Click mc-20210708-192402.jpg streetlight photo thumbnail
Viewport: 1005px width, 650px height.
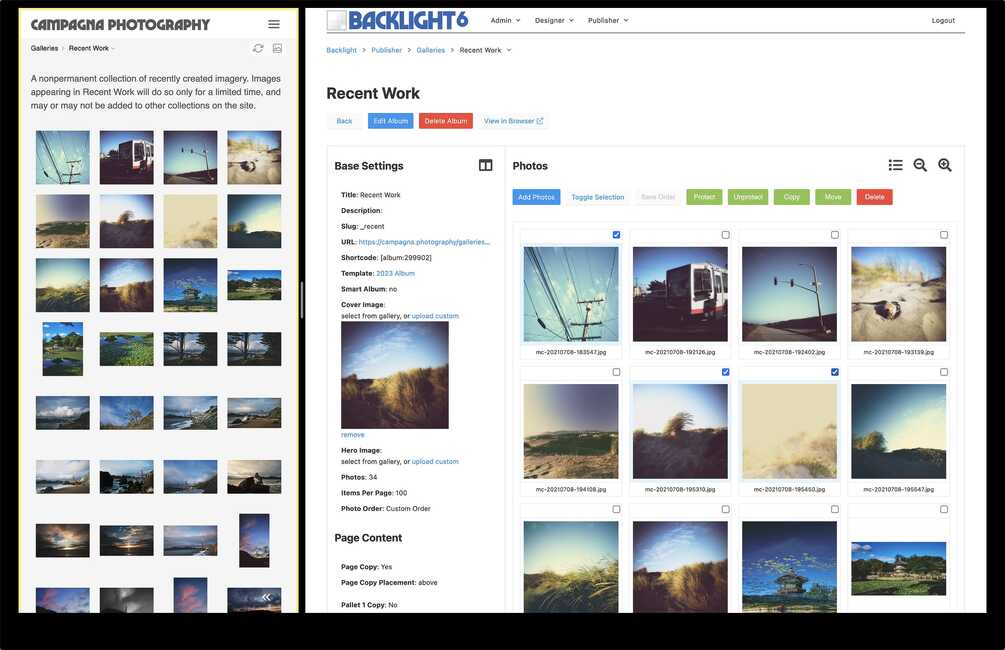pos(789,294)
